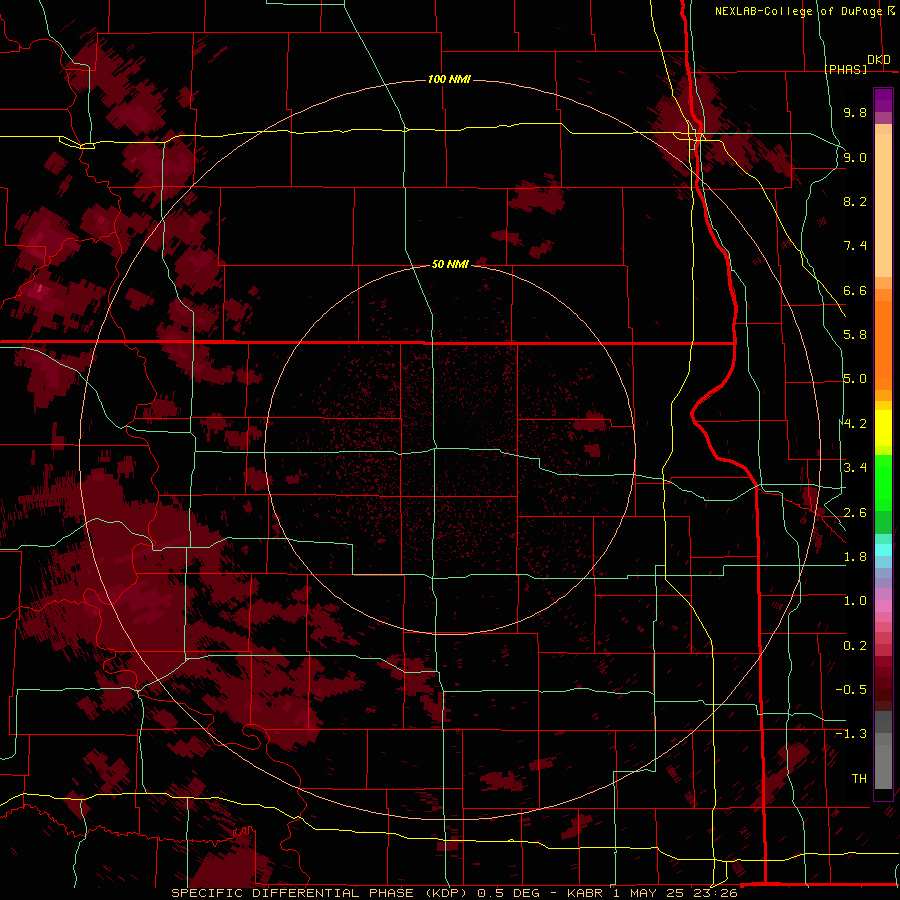Click the -0.5 scale label
The width and height of the screenshot is (900, 900).
pos(851,690)
